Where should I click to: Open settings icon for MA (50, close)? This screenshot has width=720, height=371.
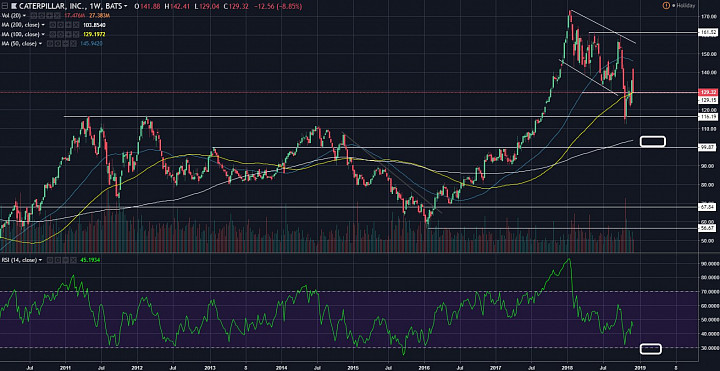(x=57, y=44)
